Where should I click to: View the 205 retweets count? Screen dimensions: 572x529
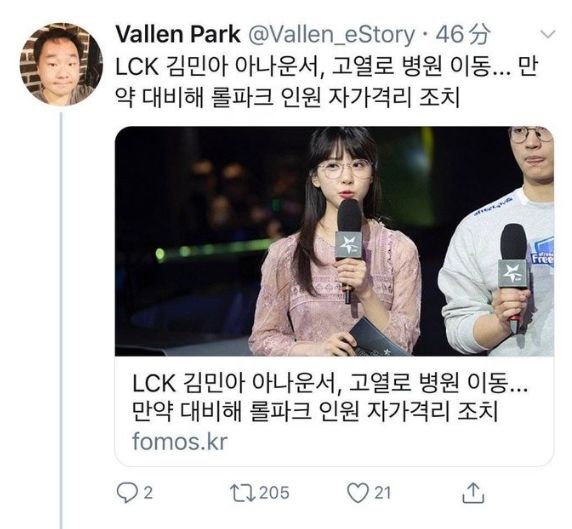tap(274, 493)
